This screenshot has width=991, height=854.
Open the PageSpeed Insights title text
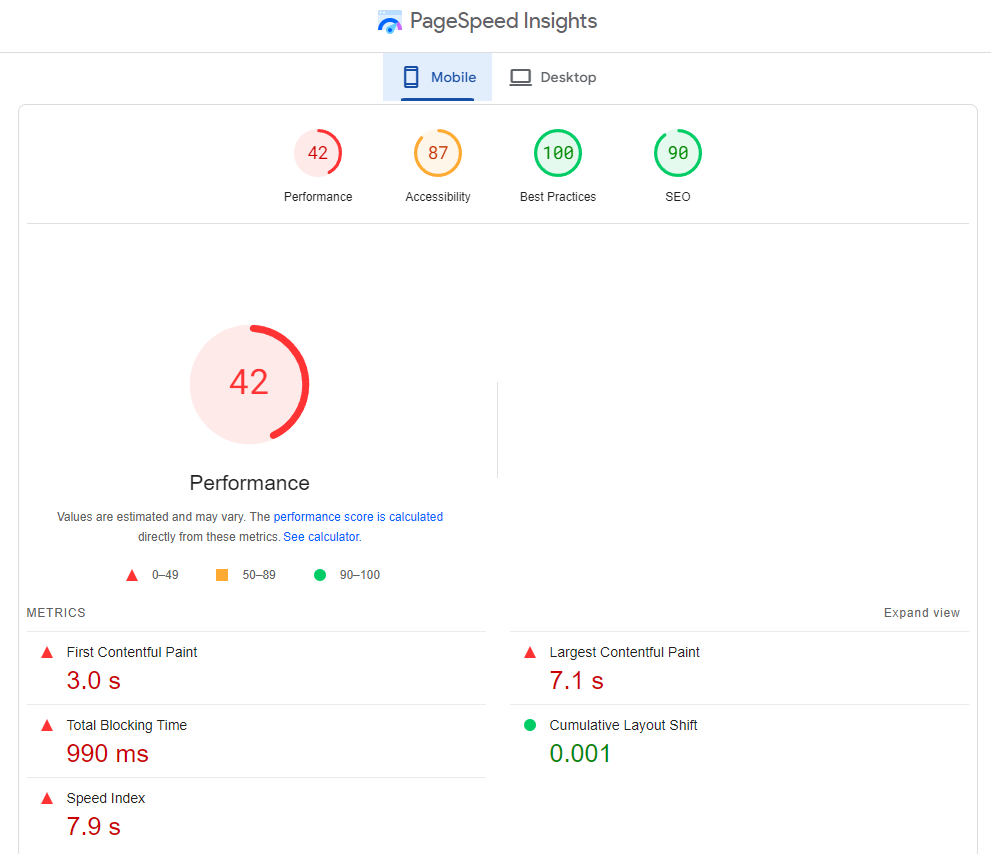(503, 21)
